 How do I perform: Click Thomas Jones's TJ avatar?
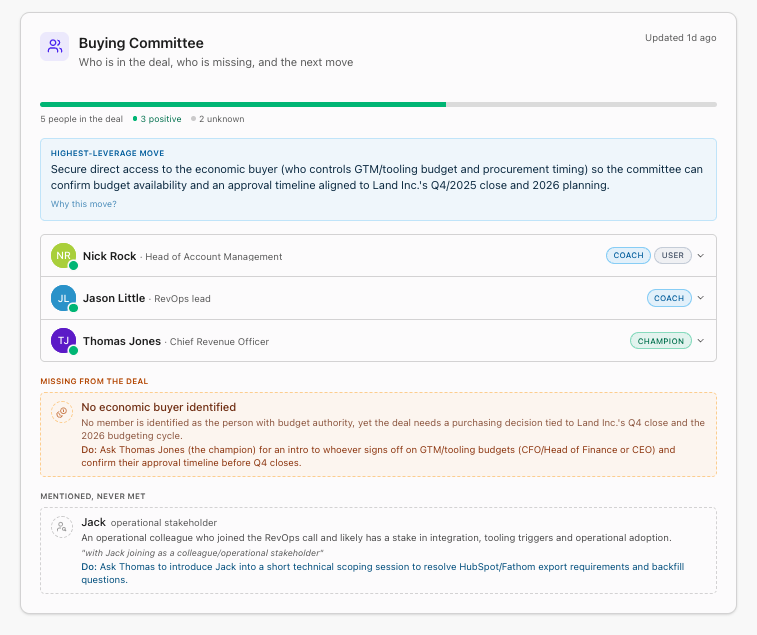64,340
